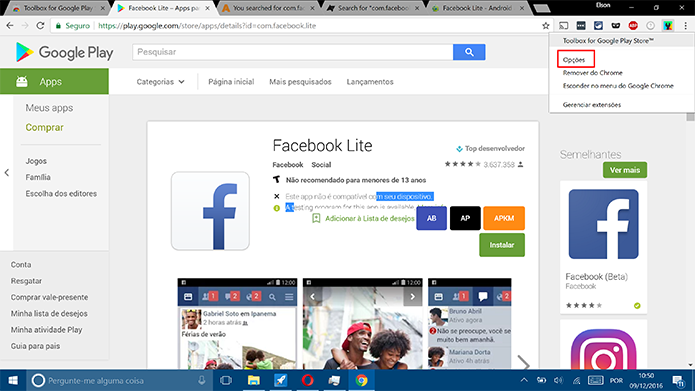Click the orange APKM button
The height and width of the screenshot is (391, 695).
tap(504, 218)
